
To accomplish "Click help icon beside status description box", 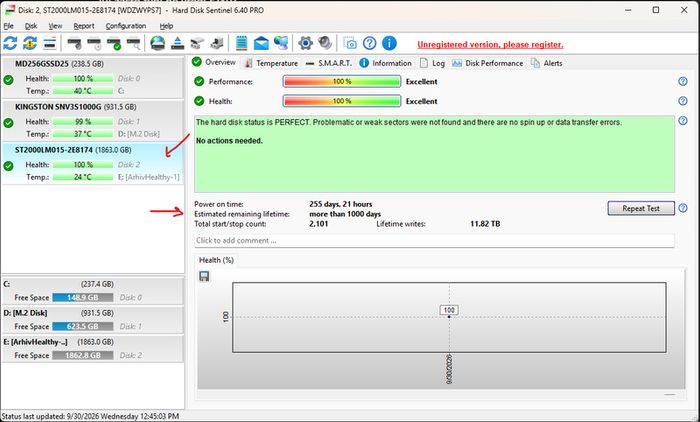I will pos(683,121).
